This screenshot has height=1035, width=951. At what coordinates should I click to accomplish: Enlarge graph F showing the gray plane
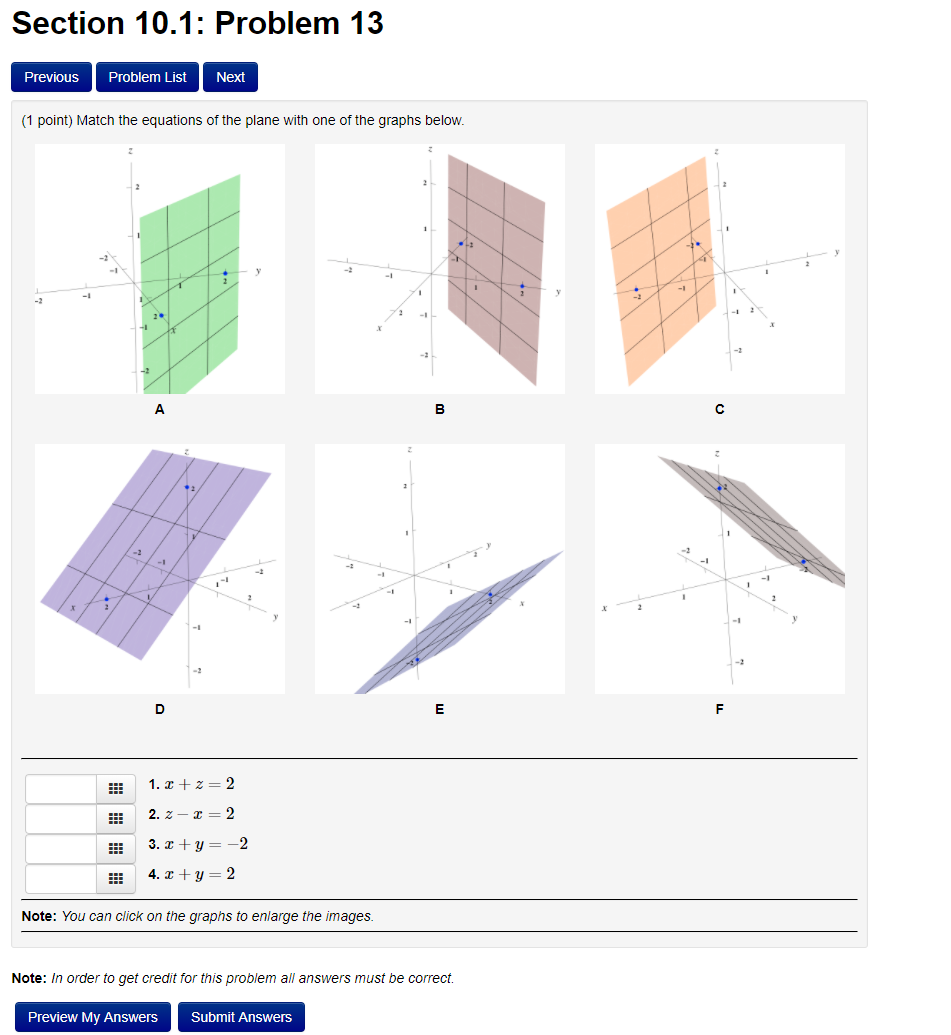point(719,568)
